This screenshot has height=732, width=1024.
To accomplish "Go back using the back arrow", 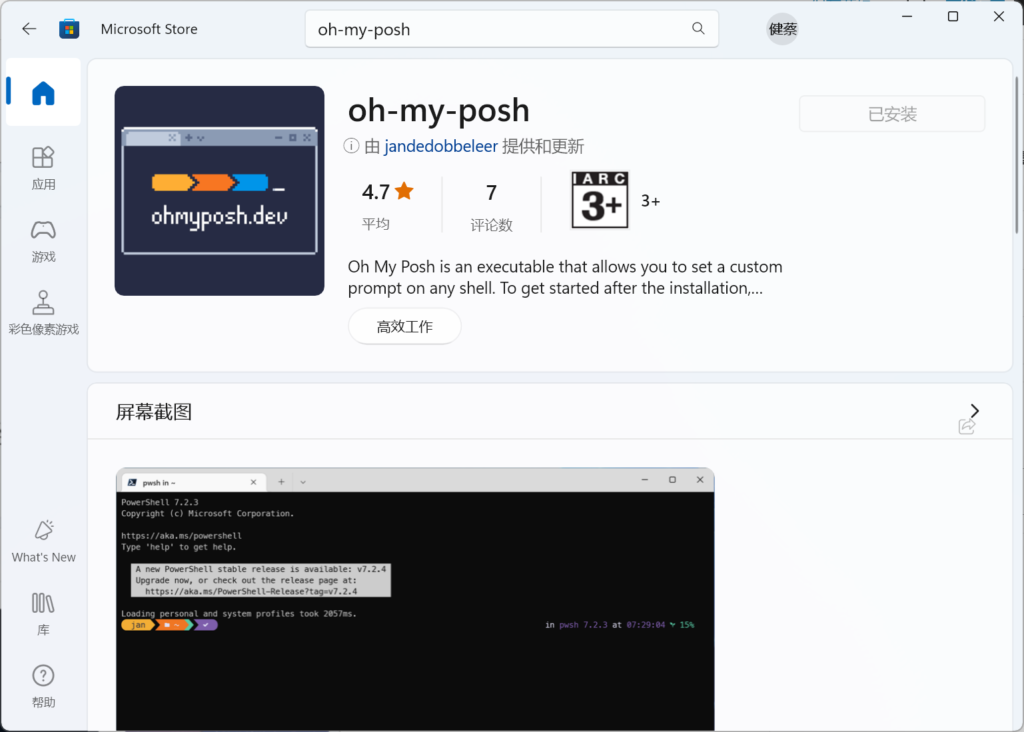I will point(29,29).
